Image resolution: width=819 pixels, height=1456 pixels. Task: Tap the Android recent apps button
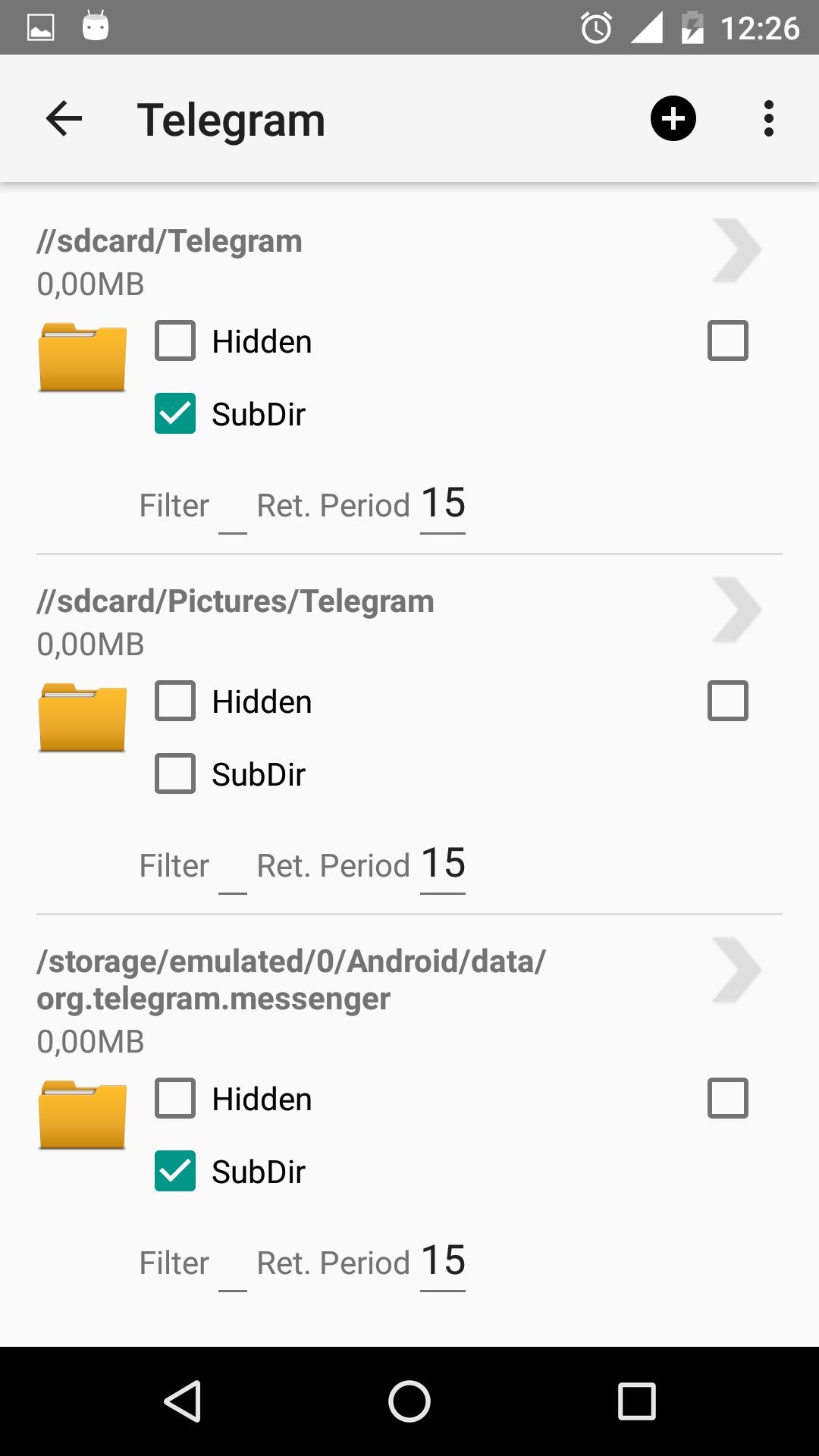pyautogui.click(x=636, y=1401)
